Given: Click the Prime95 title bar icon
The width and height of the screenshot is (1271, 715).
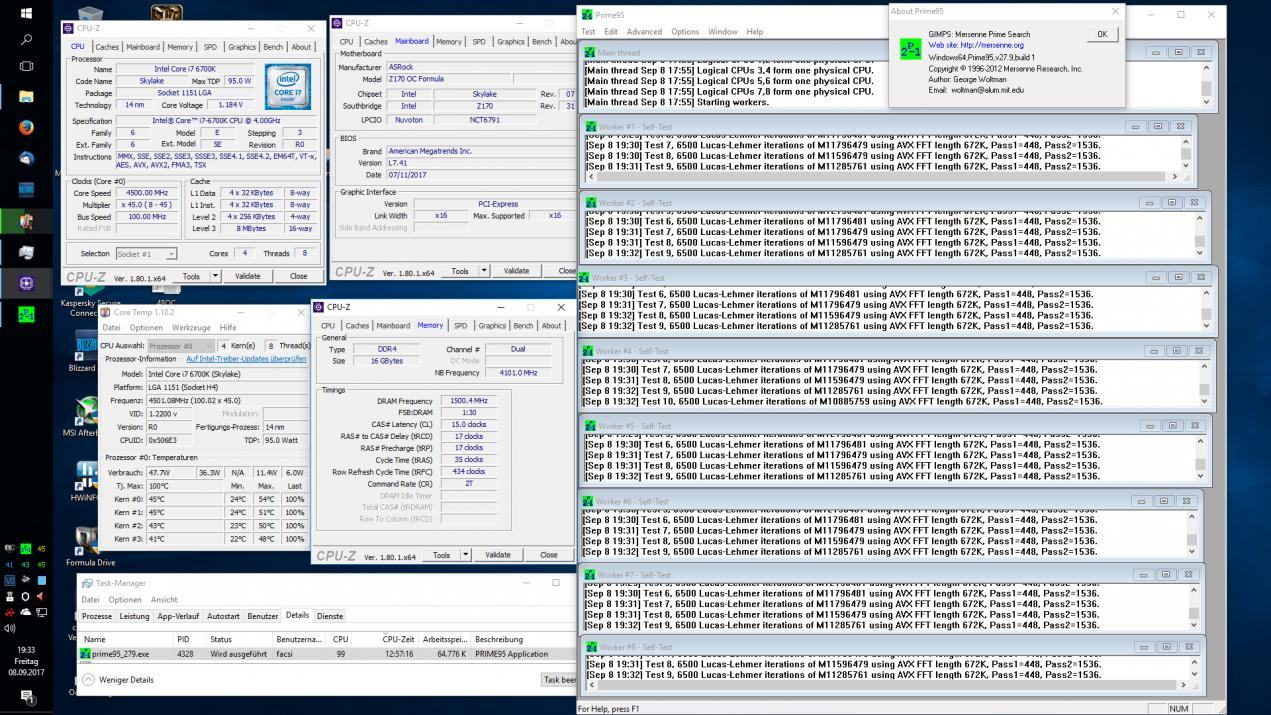Looking at the screenshot, I should tap(587, 15).
